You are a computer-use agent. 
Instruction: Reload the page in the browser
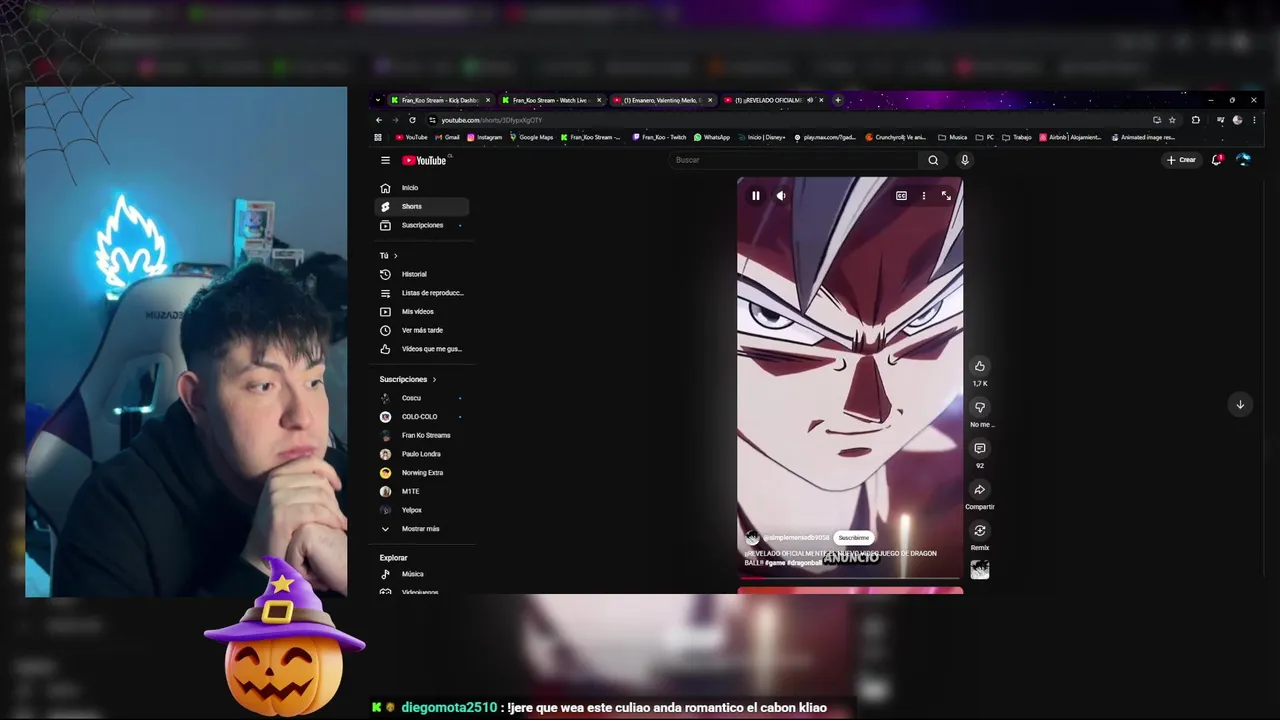[x=412, y=120]
